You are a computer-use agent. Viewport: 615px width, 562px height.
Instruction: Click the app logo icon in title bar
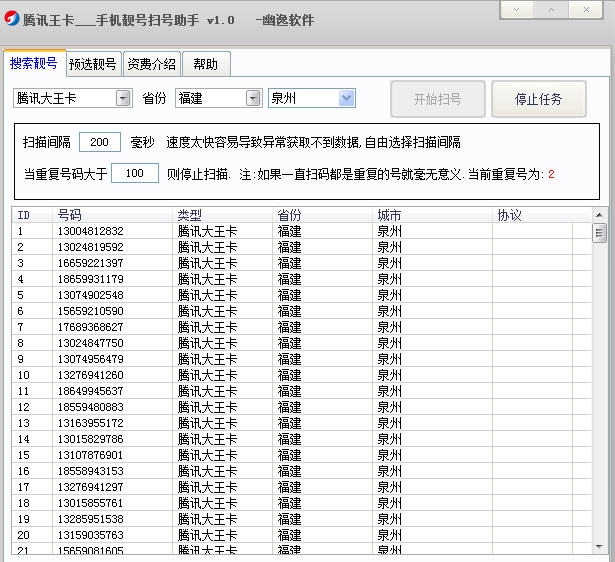[11, 18]
